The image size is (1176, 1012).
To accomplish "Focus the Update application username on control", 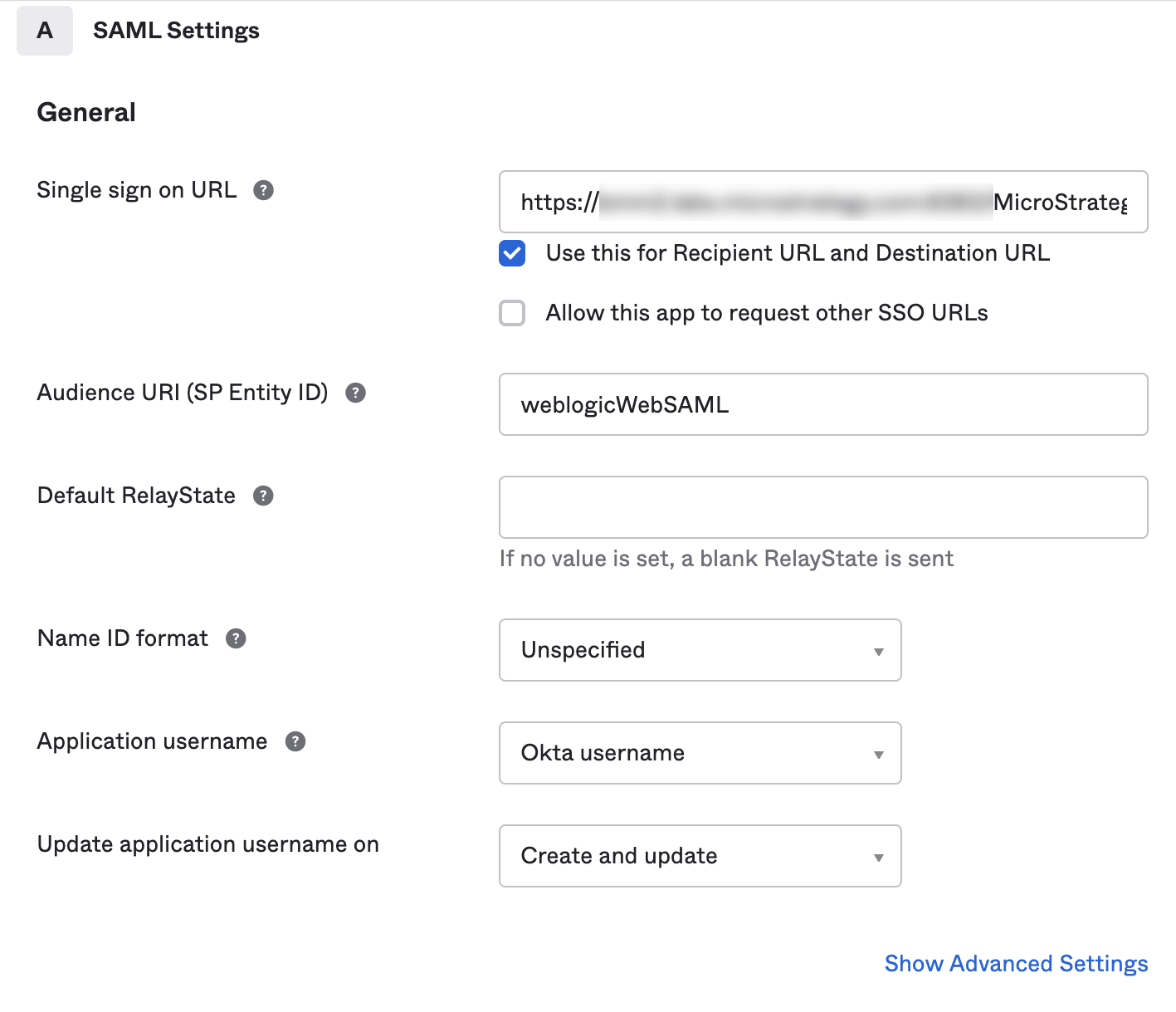I will pyautogui.click(x=700, y=856).
